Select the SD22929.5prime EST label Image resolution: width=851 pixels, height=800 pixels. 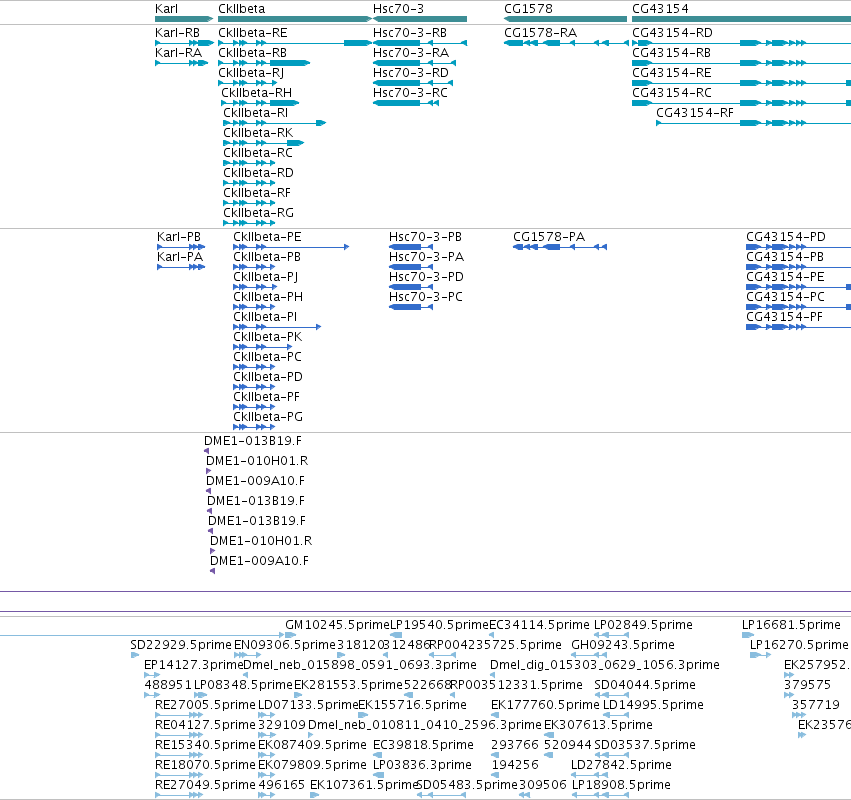[x=181, y=645]
